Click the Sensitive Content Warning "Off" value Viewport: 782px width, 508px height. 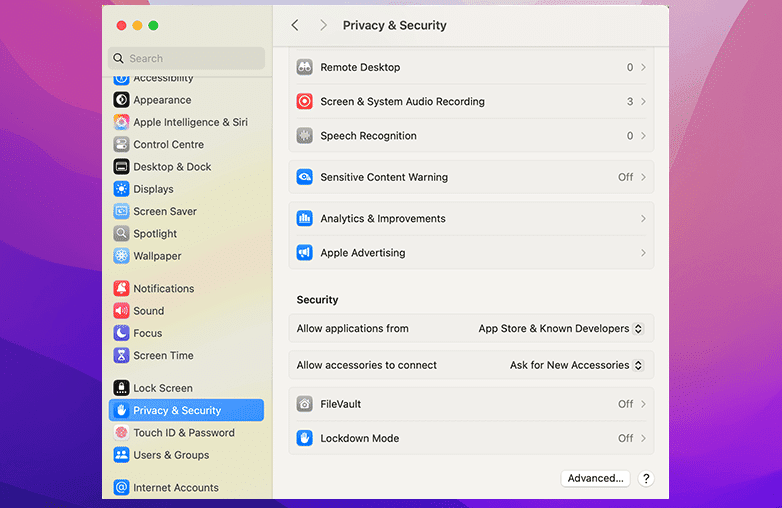click(x=625, y=177)
